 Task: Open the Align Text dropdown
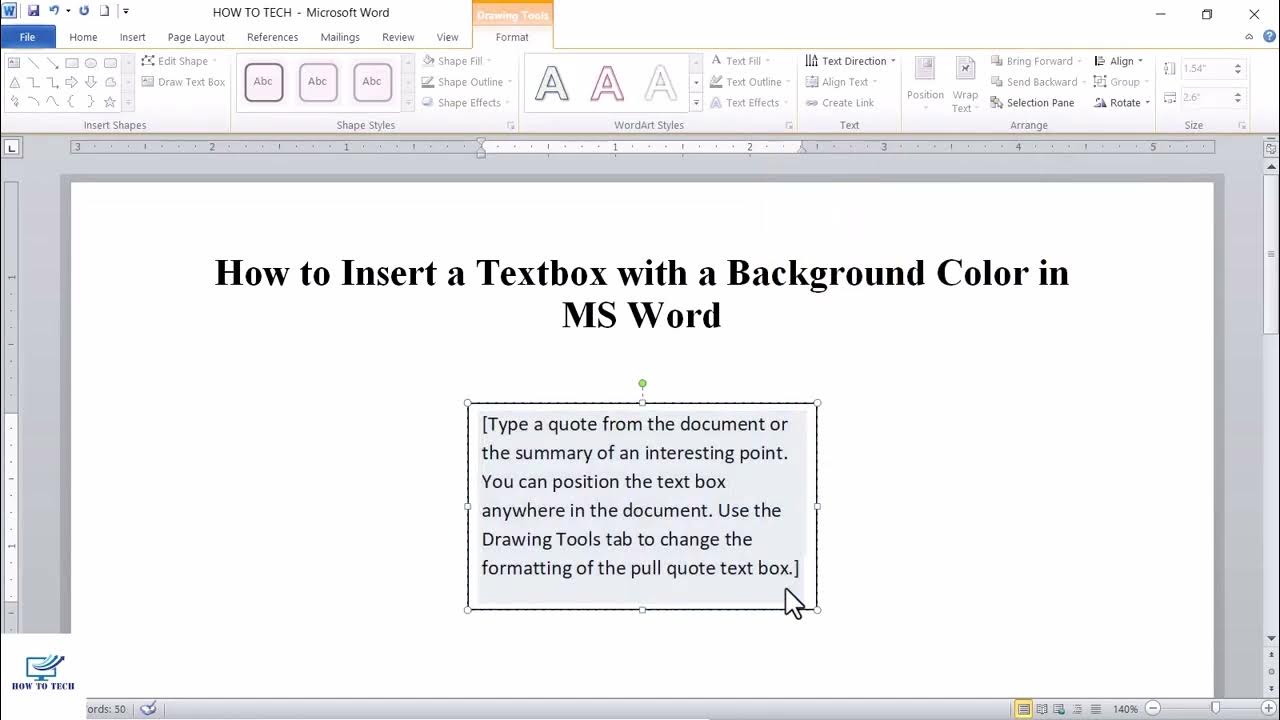(x=841, y=82)
